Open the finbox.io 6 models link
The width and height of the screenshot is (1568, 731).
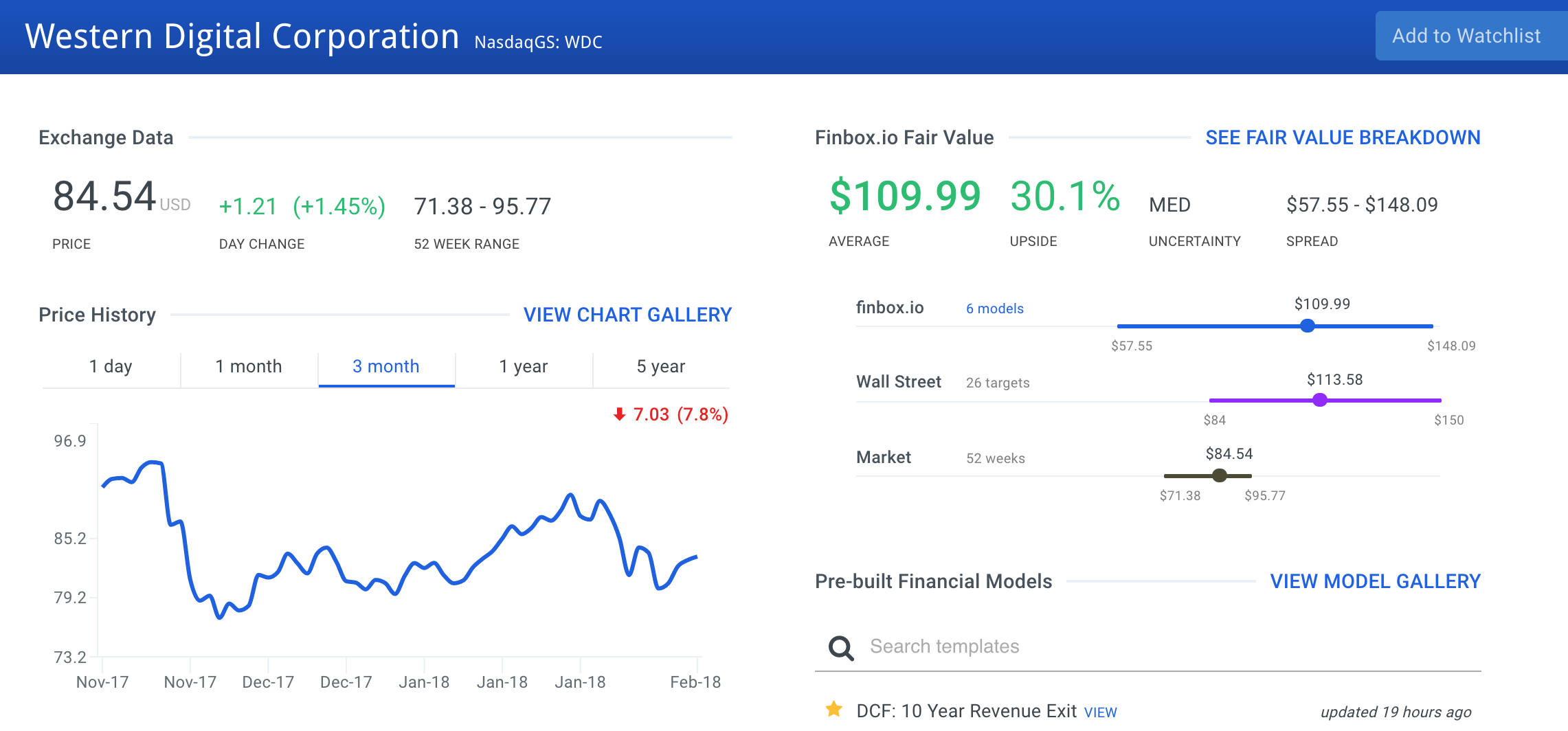(994, 308)
